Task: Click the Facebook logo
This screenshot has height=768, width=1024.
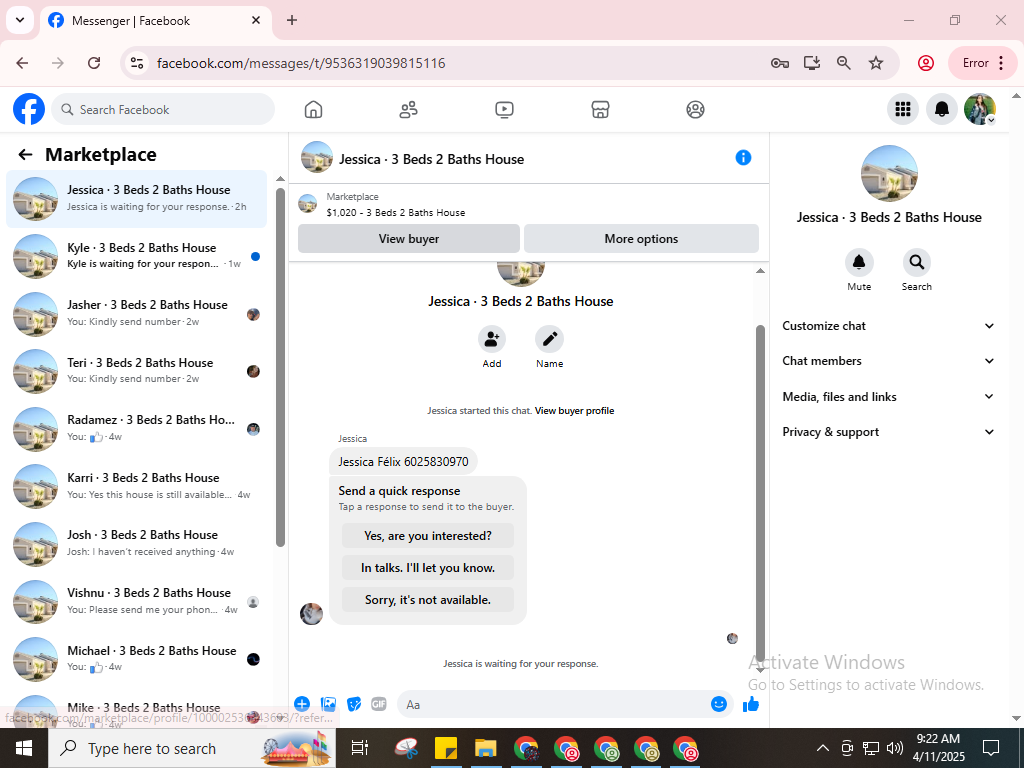Action: click(29, 109)
